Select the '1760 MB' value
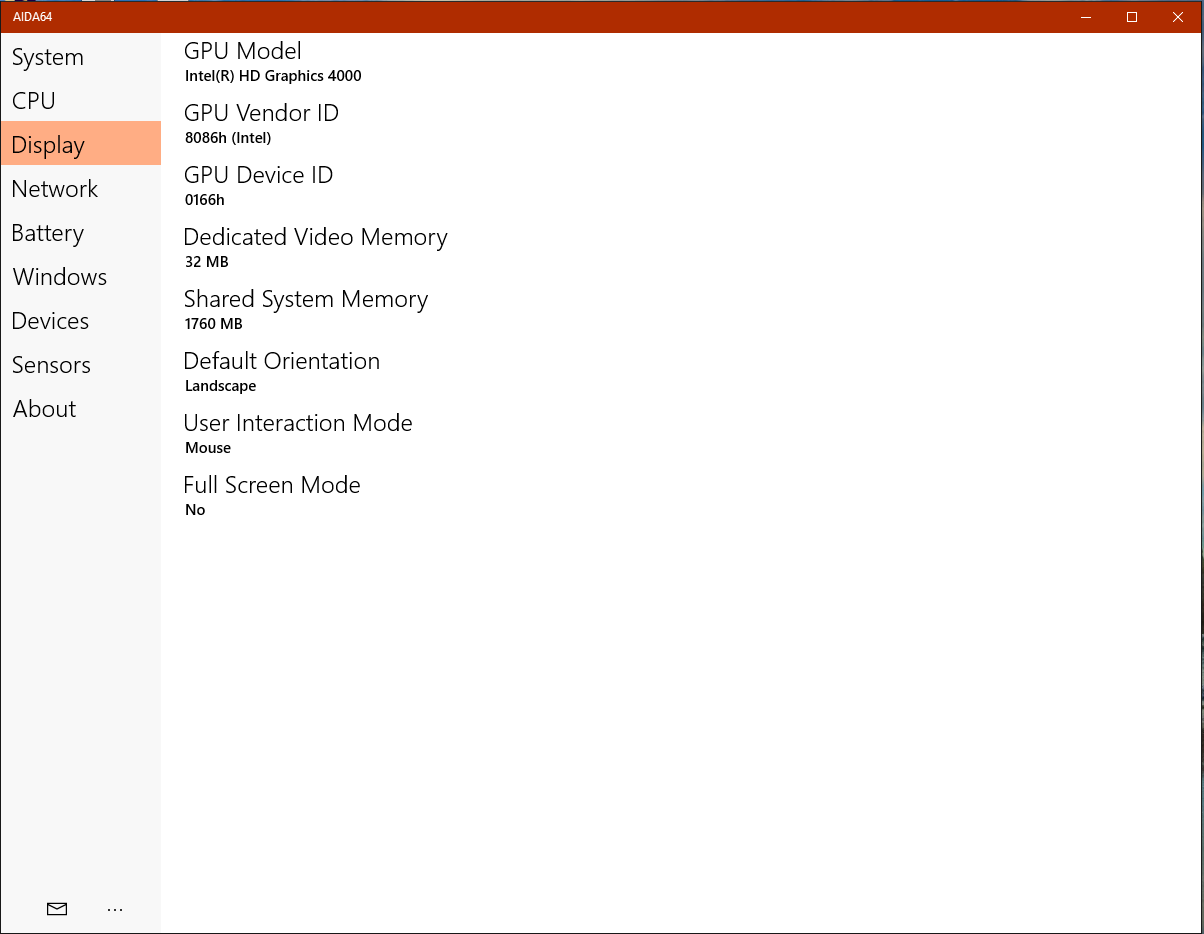Screen dimensions: 1204x934 214,324
